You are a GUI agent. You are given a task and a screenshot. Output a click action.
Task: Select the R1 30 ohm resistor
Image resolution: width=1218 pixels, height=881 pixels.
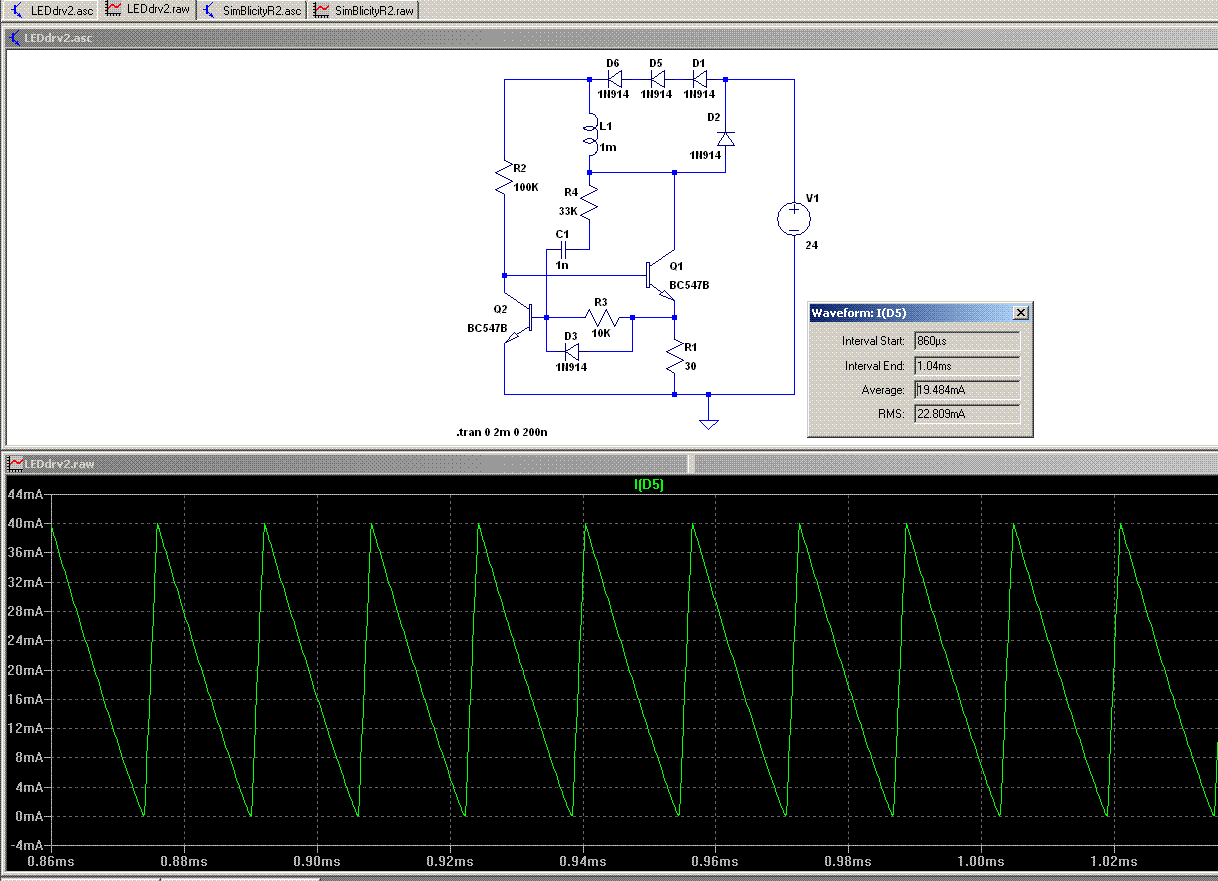[675, 357]
